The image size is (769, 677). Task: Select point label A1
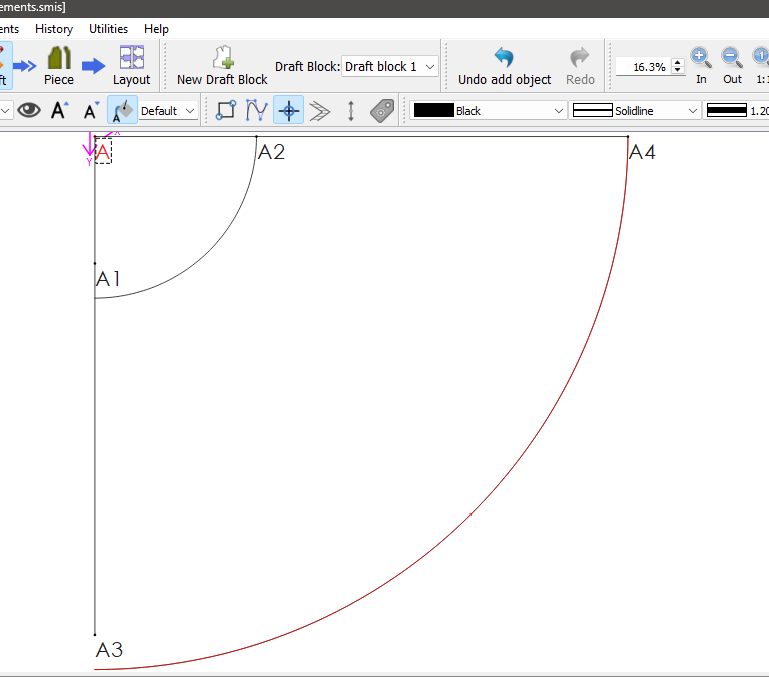coord(108,279)
